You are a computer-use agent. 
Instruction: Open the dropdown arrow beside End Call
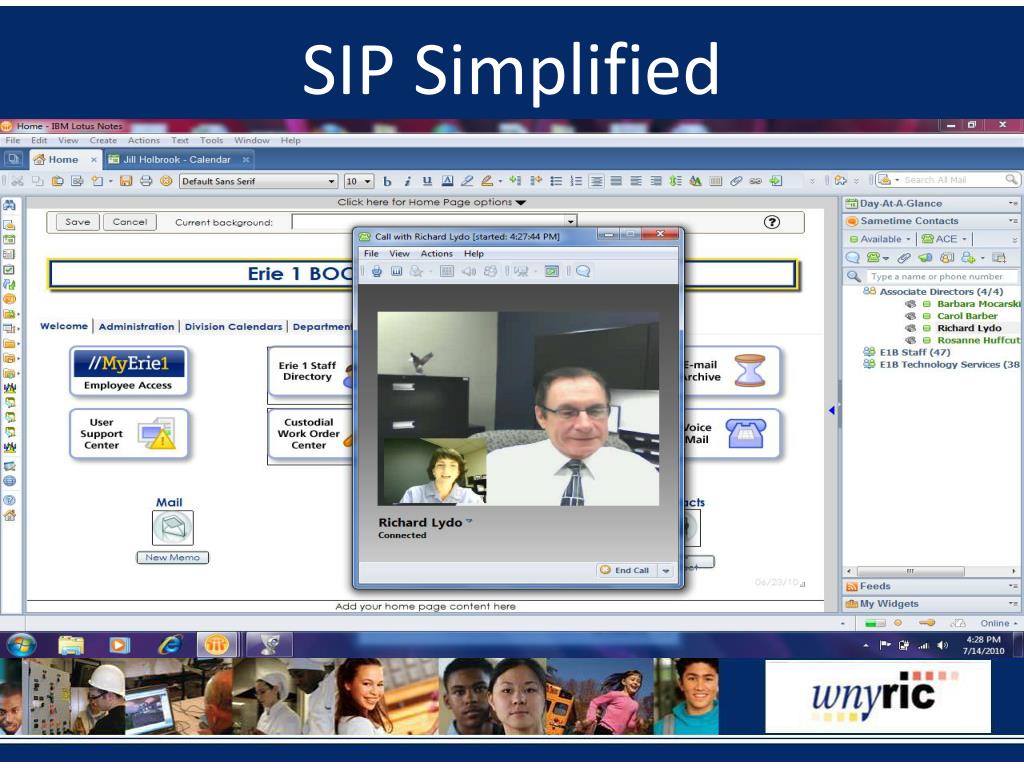pos(665,570)
